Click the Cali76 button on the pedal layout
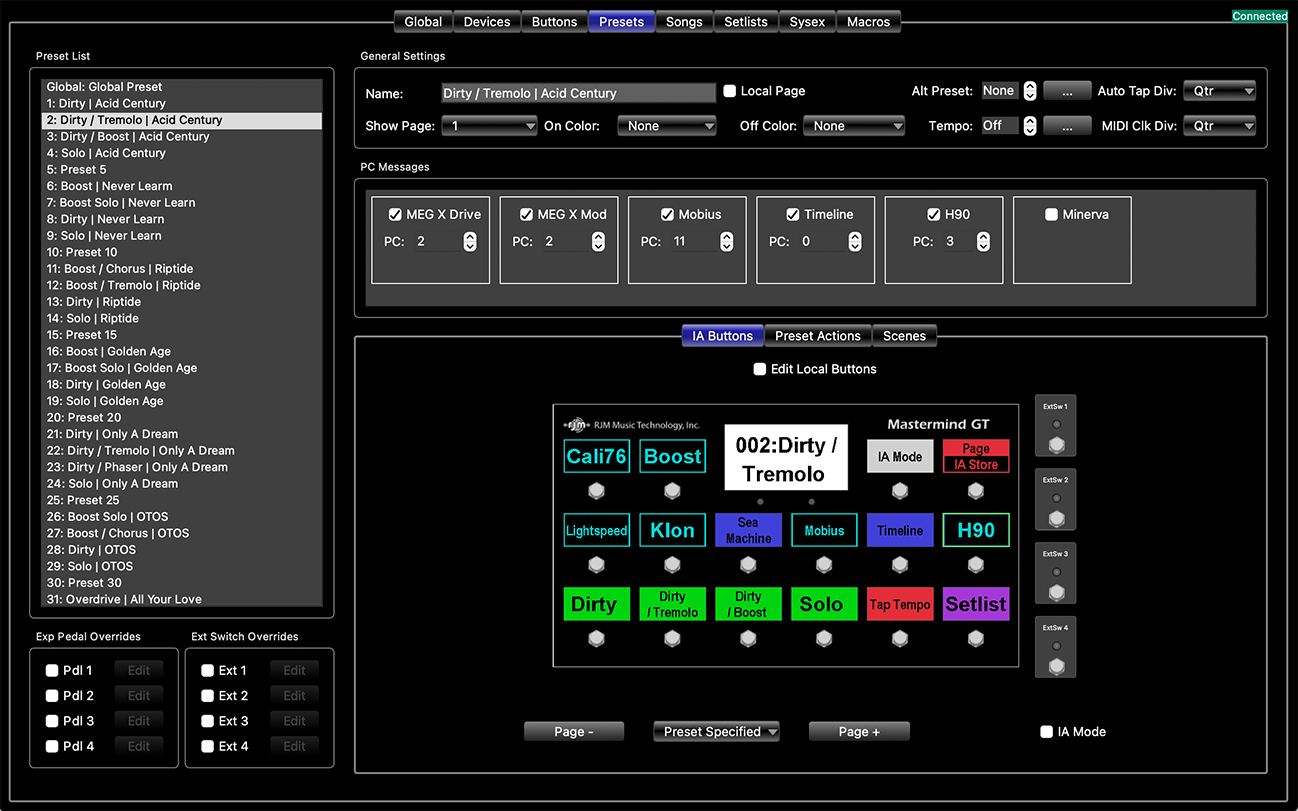 596,456
